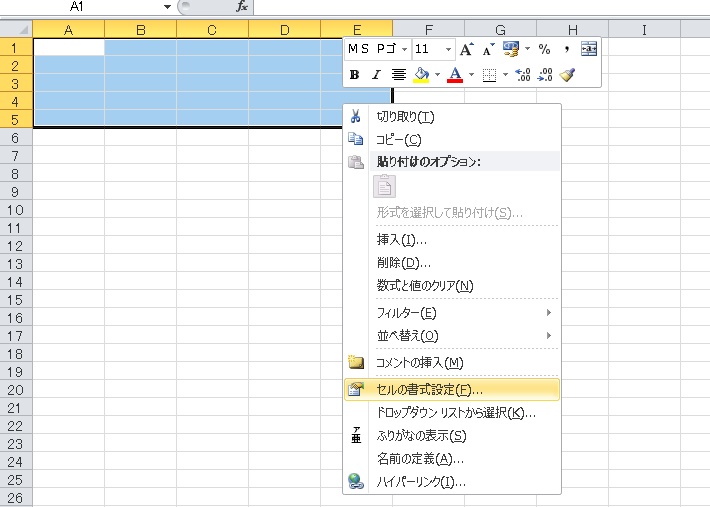The height and width of the screenshot is (507, 710).
Task: Click the merge and center icon
Action: click(589, 49)
